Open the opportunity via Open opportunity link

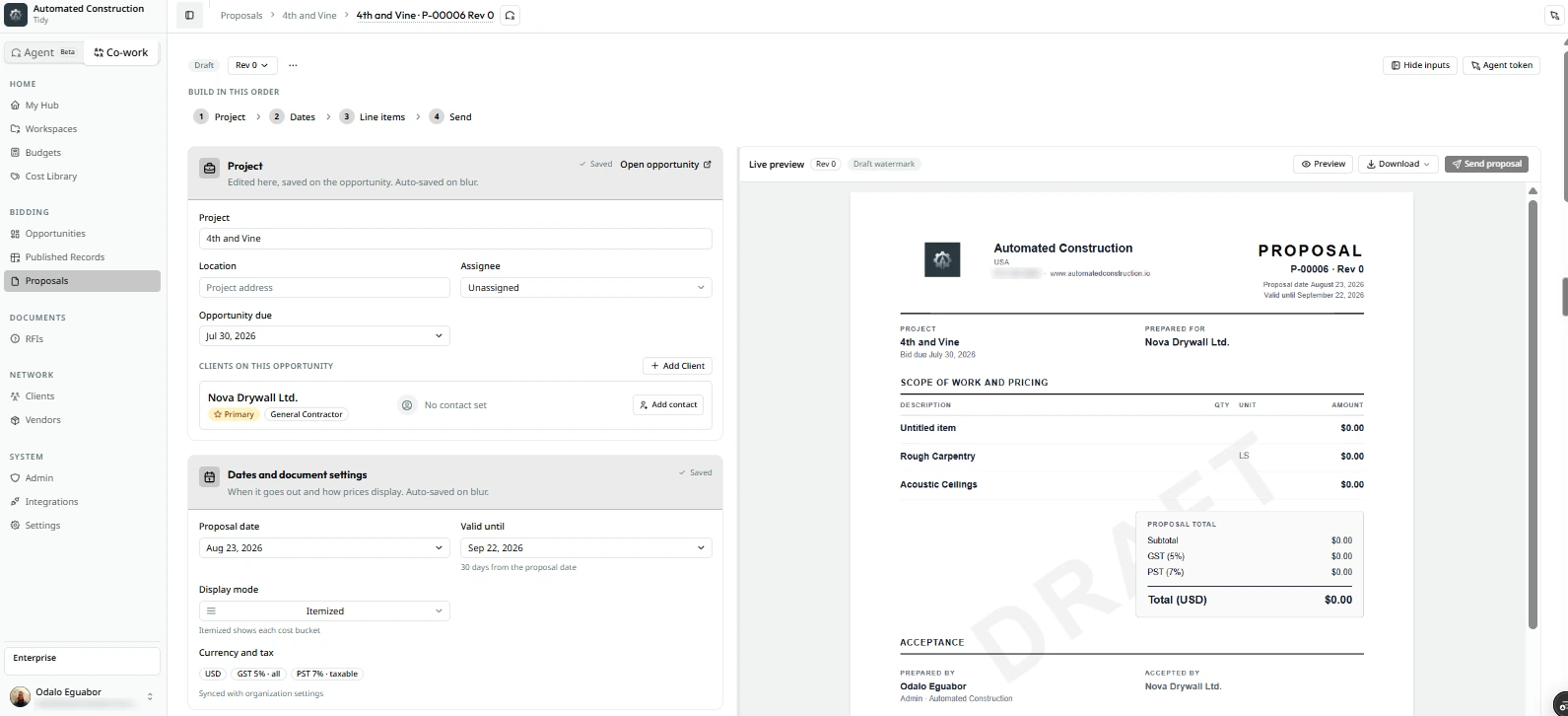point(665,165)
